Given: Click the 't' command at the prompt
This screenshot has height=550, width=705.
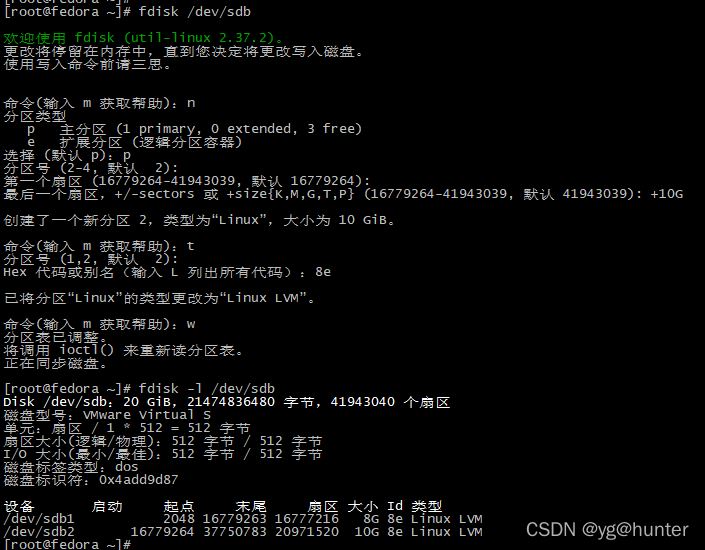Looking at the screenshot, I should (191, 246).
